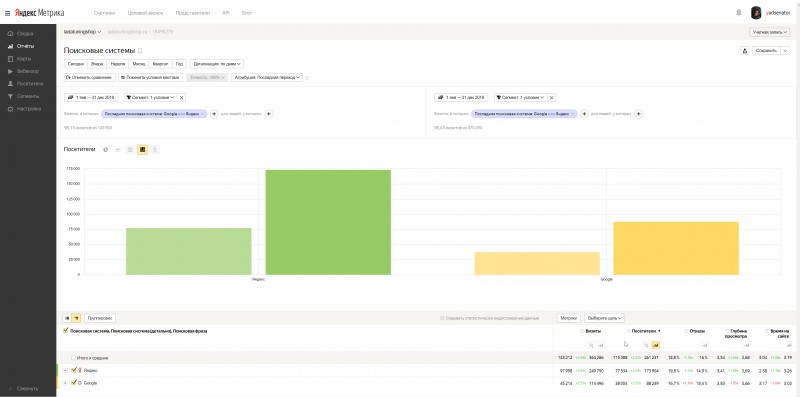The width and height of the screenshot is (800, 397).
Task: Open Целевой звонок top menu
Action: tap(145, 13)
